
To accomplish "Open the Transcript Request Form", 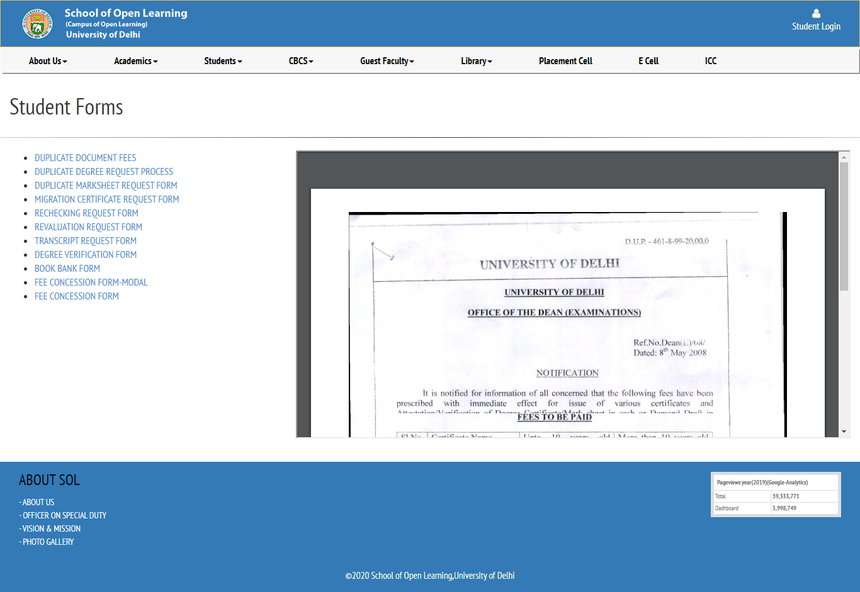I will pos(86,240).
